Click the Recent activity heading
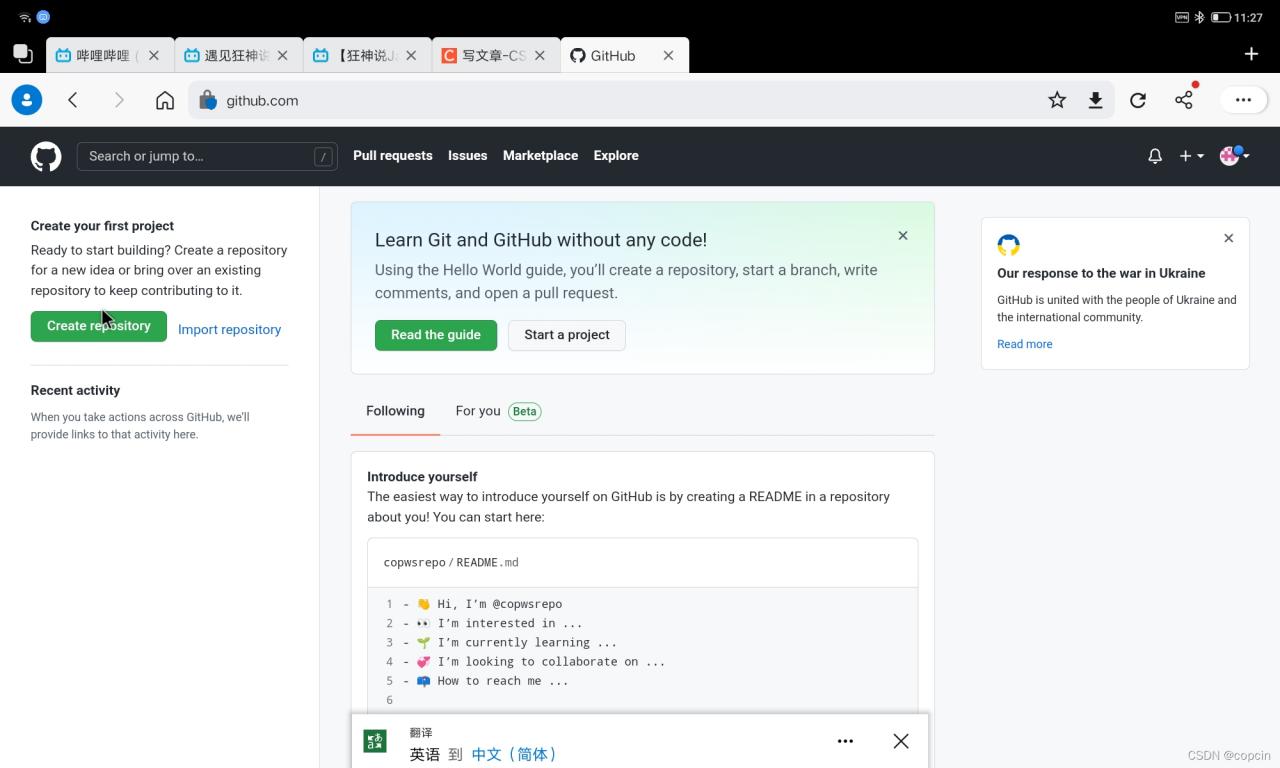Image resolution: width=1280 pixels, height=768 pixels. (75, 390)
